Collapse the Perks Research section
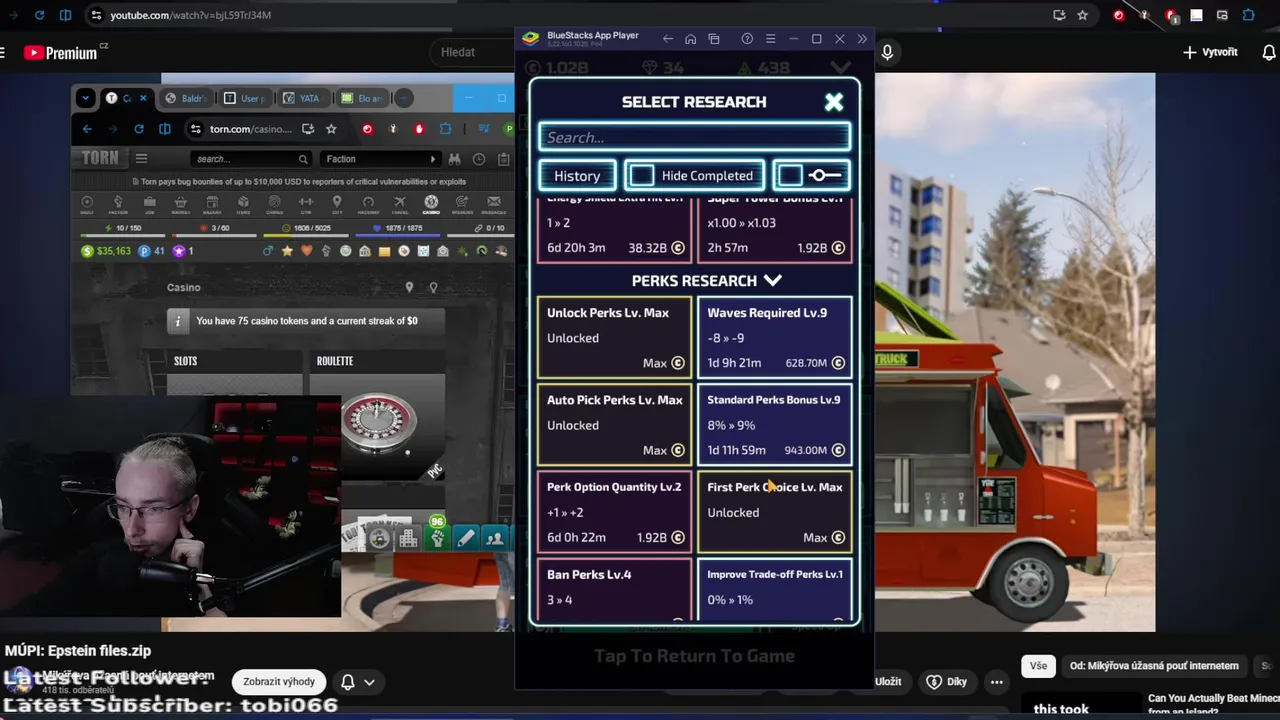The height and width of the screenshot is (720, 1280). [x=772, y=281]
